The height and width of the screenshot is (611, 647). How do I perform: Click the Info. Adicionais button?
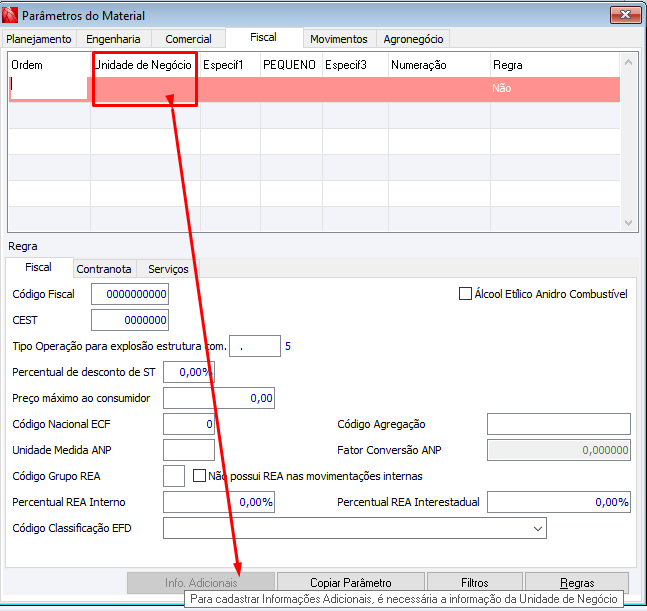(x=201, y=583)
